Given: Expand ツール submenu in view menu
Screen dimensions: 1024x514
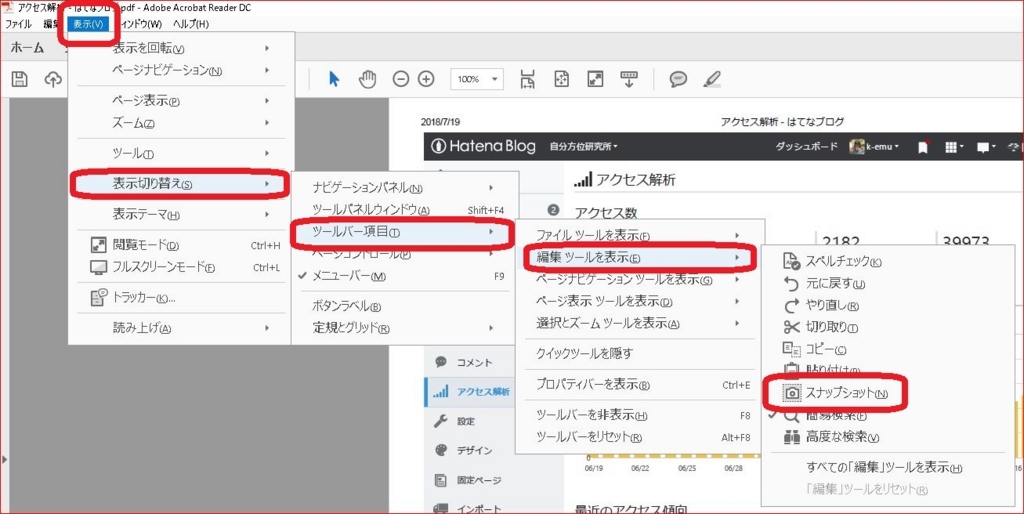Looking at the screenshot, I should coord(181,153).
